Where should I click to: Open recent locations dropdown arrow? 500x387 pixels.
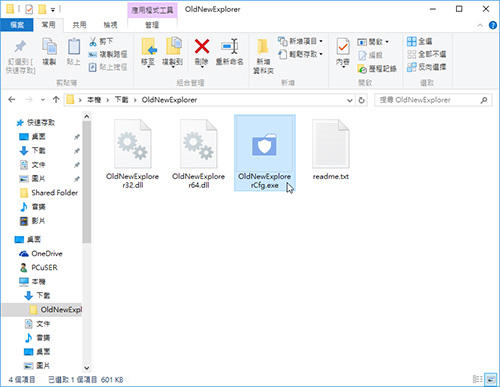coord(43,100)
